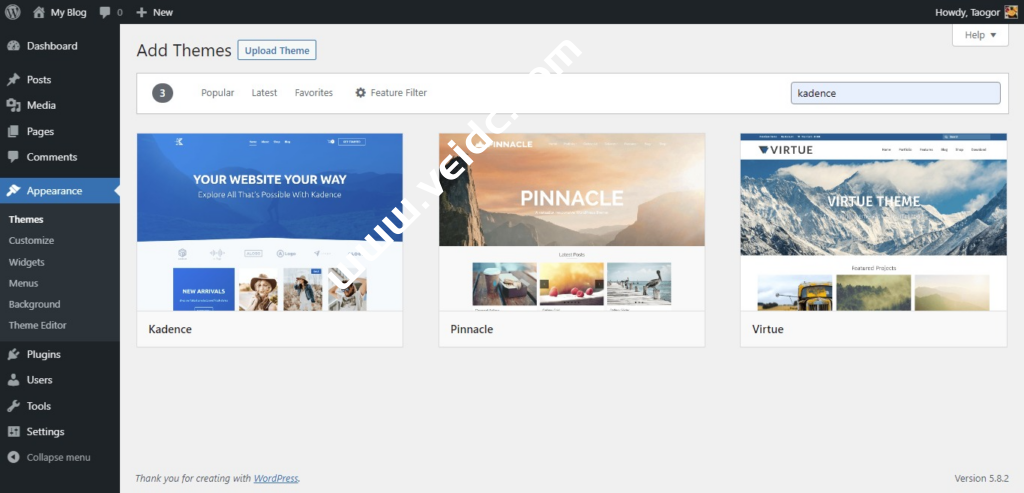Click the Feature Filter gear icon
This screenshot has height=493, width=1024.
pos(360,93)
